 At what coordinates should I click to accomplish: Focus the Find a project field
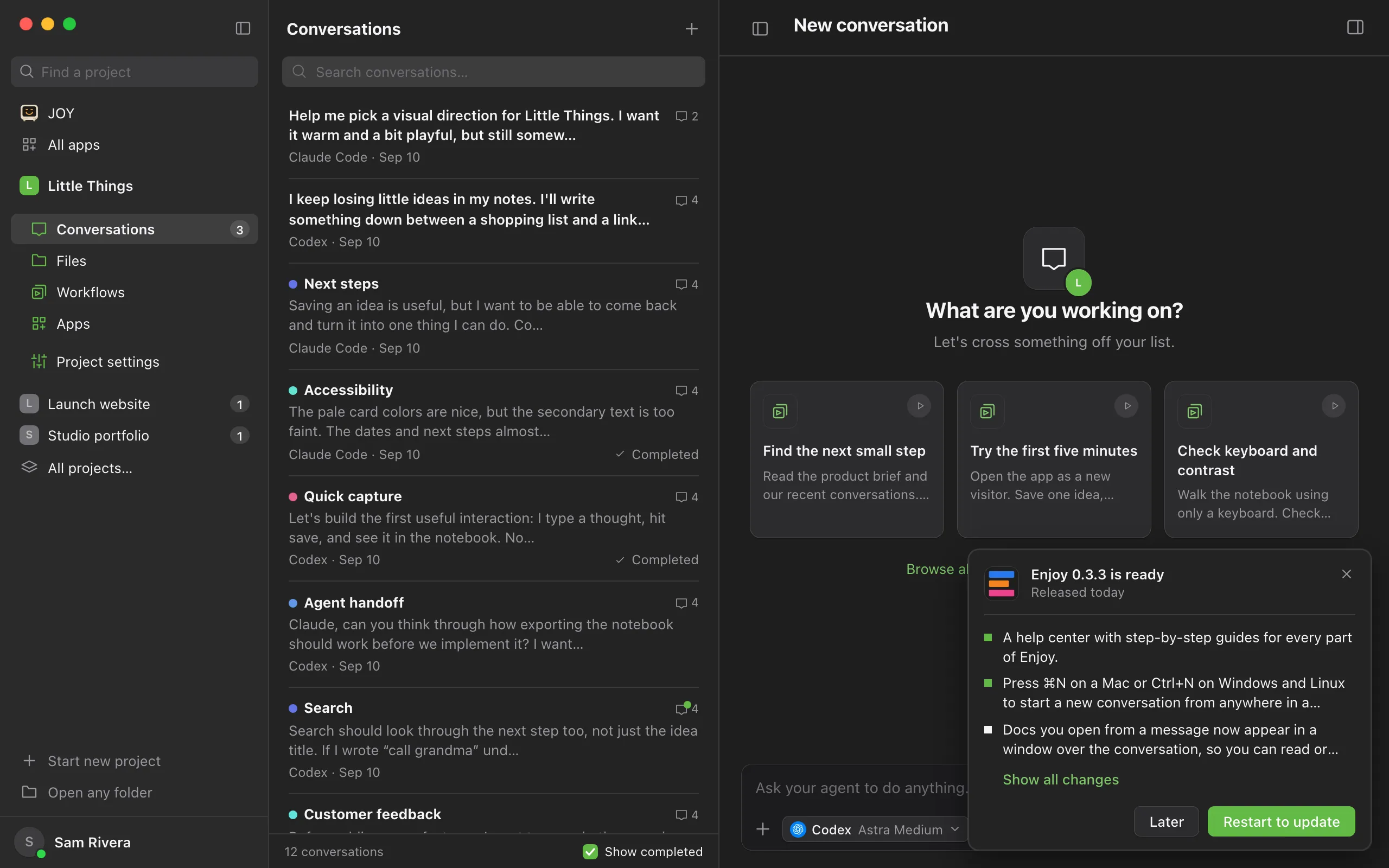(135, 72)
